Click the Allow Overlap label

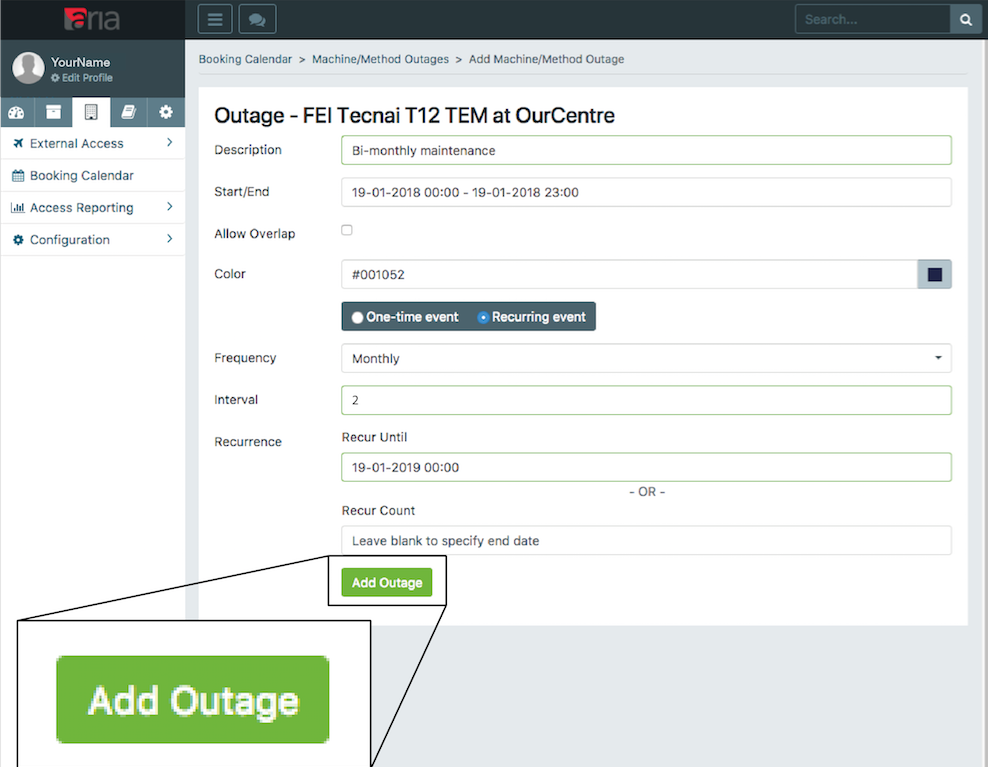pos(255,234)
